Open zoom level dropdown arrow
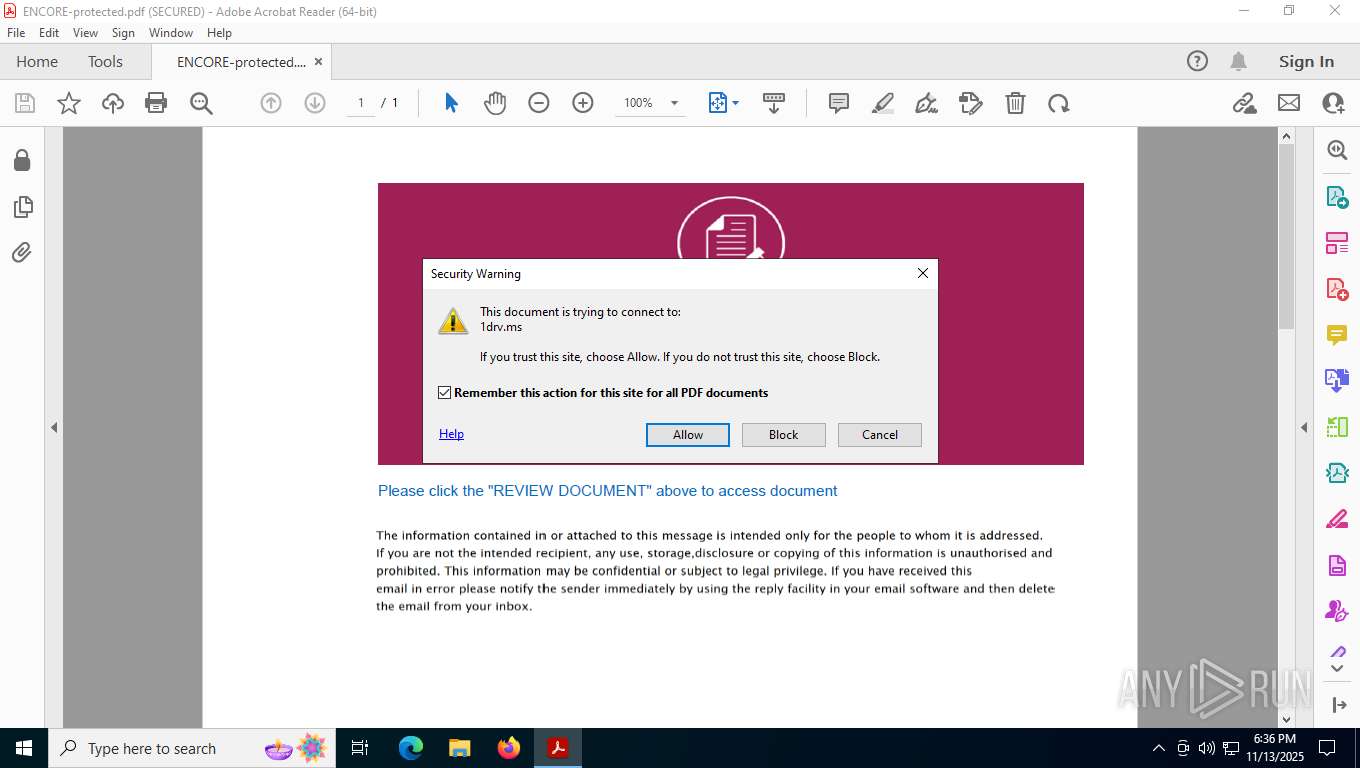Image resolution: width=1360 pixels, height=768 pixels. pos(674,103)
